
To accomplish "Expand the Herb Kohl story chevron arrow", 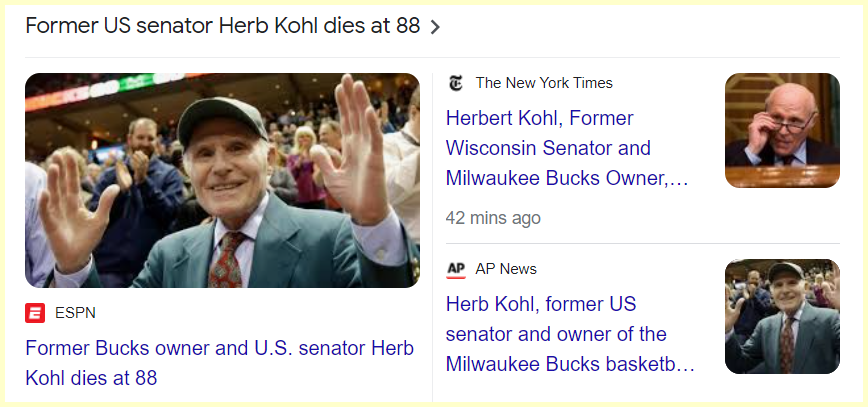I will [x=435, y=28].
